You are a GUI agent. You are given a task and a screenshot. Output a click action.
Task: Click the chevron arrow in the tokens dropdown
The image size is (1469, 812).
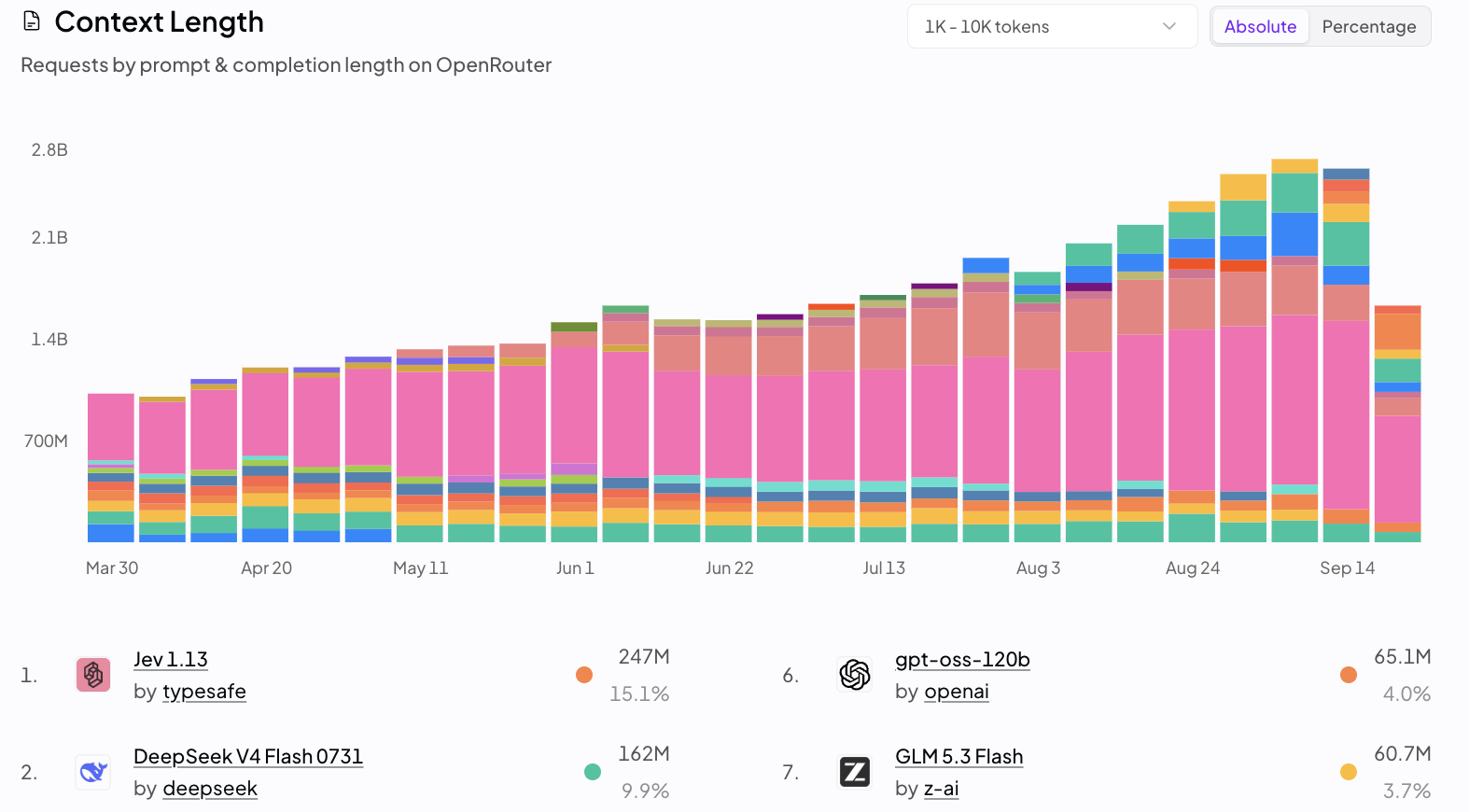pyautogui.click(x=1169, y=26)
